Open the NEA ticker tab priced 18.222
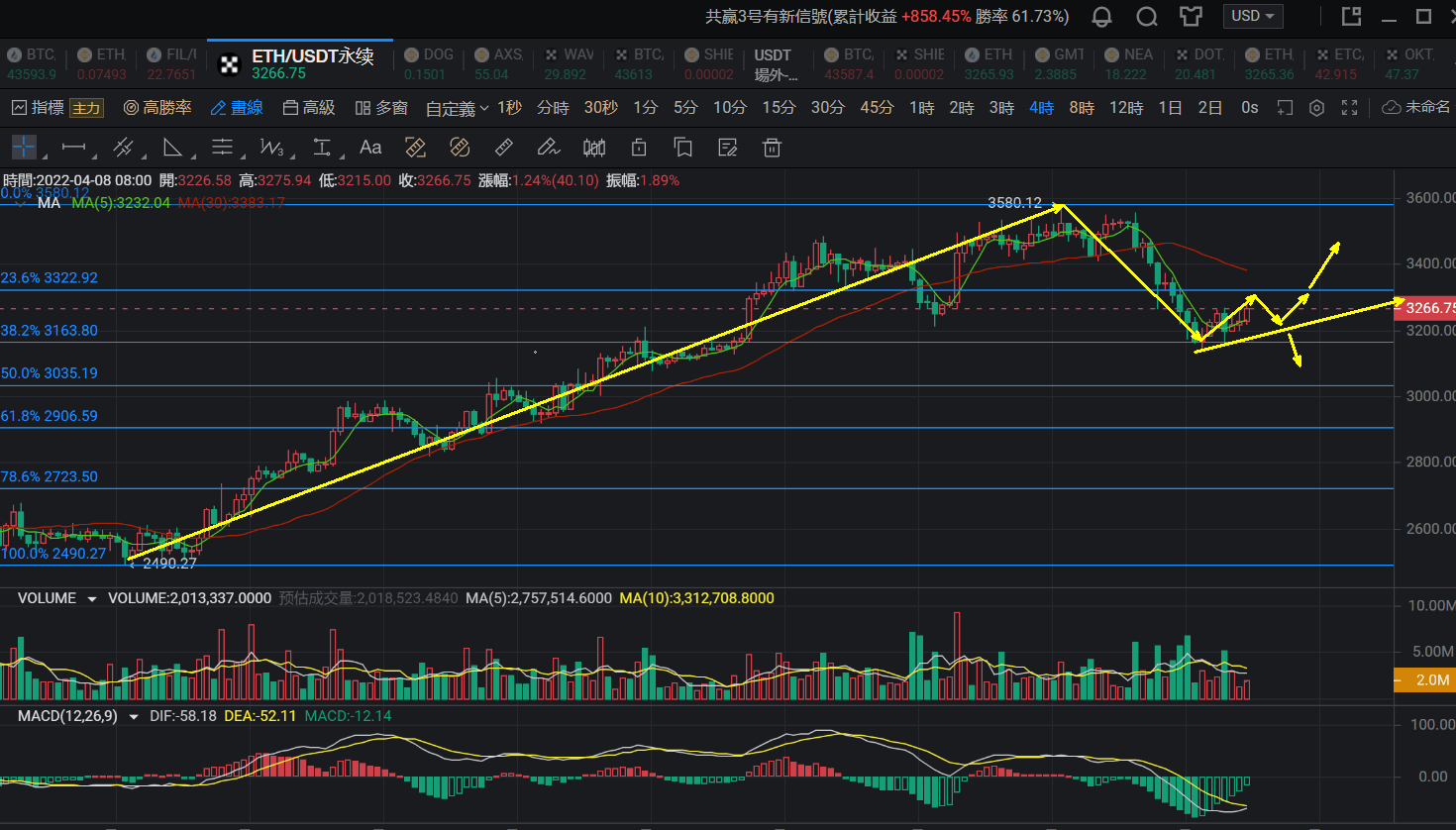 (1128, 63)
